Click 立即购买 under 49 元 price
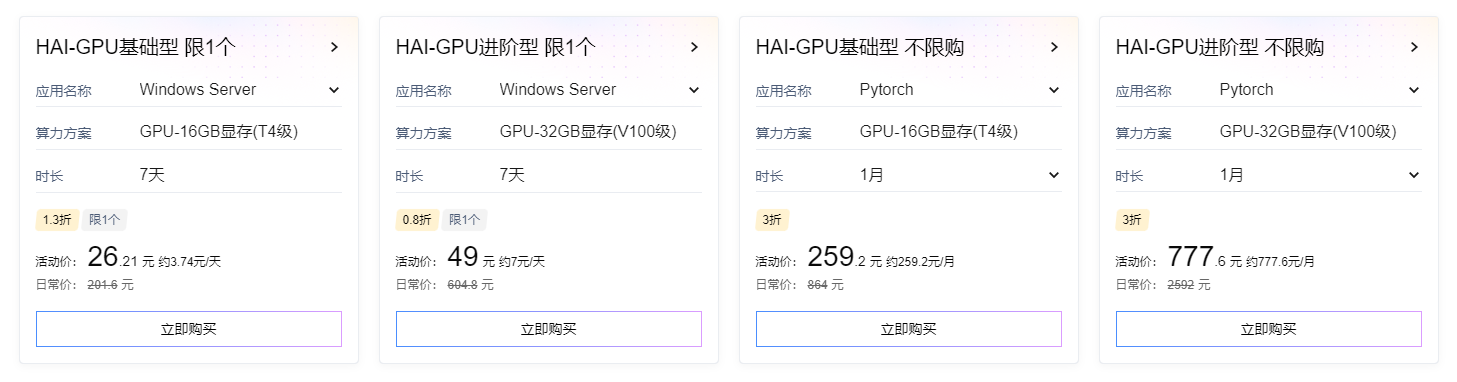Image resolution: width=1457 pixels, height=382 pixels. coord(549,329)
